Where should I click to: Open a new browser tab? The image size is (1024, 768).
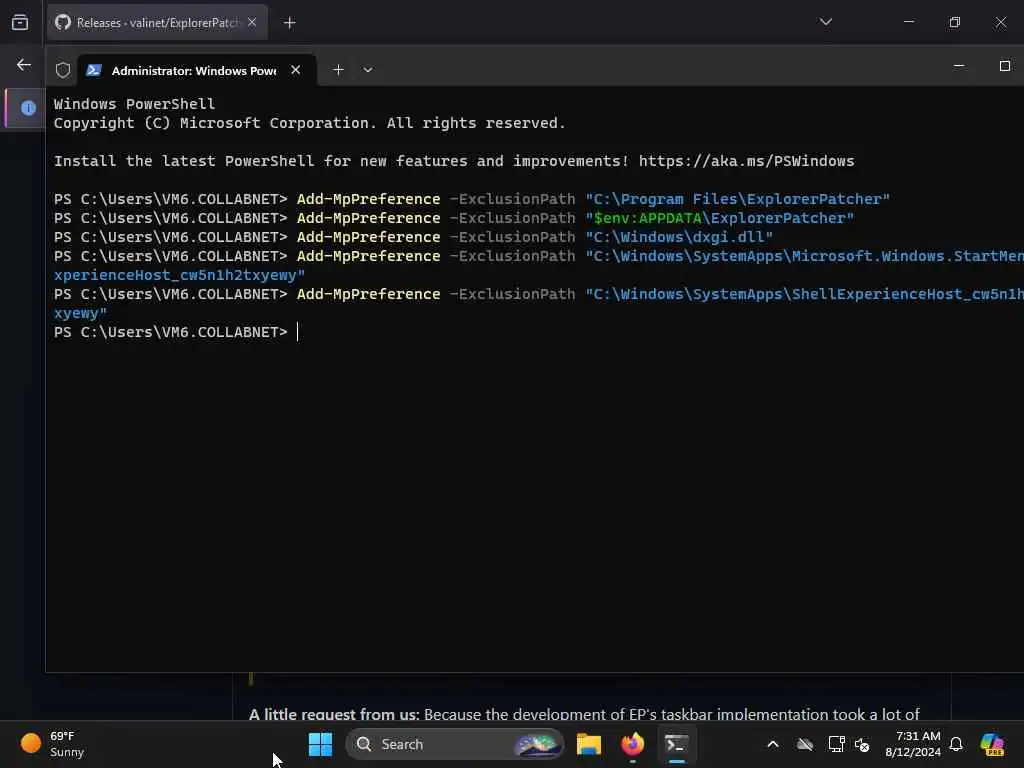(289, 23)
